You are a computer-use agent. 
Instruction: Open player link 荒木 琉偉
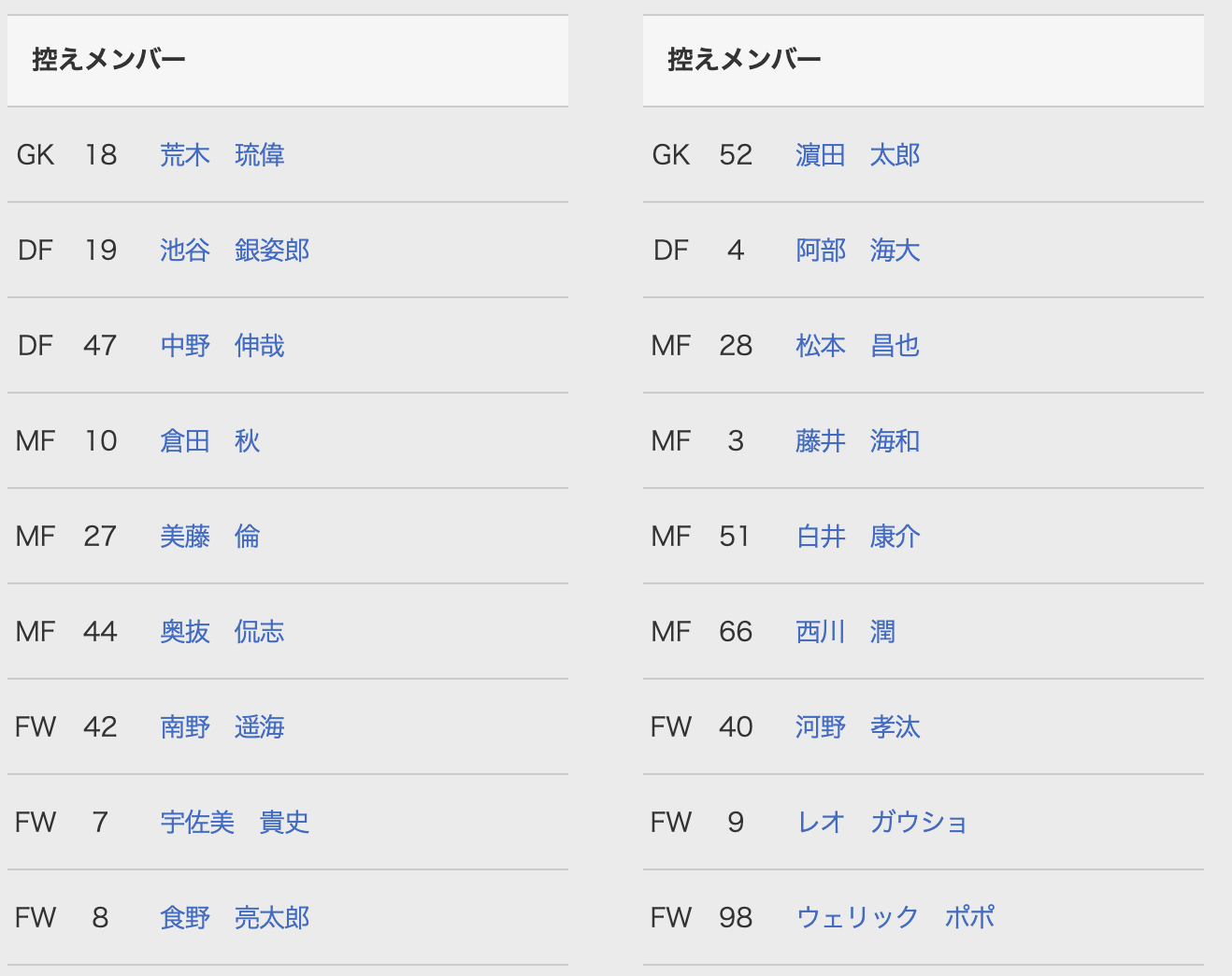pos(222,155)
